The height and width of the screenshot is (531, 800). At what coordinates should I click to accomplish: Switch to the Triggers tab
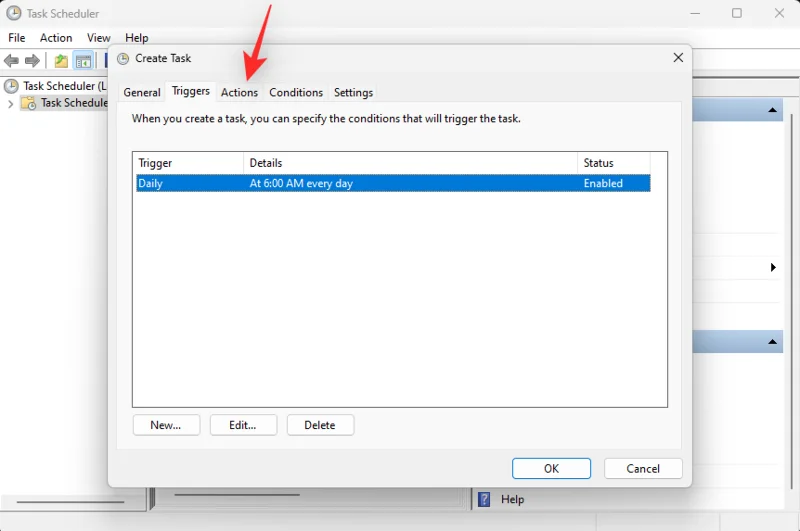(191, 91)
